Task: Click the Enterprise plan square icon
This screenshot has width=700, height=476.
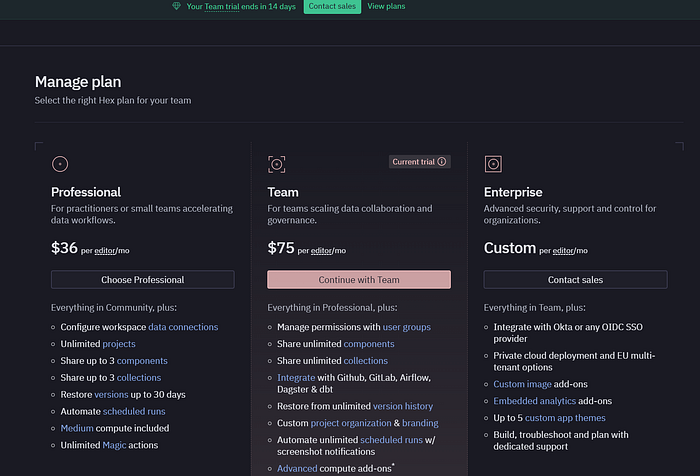Action: [493, 164]
